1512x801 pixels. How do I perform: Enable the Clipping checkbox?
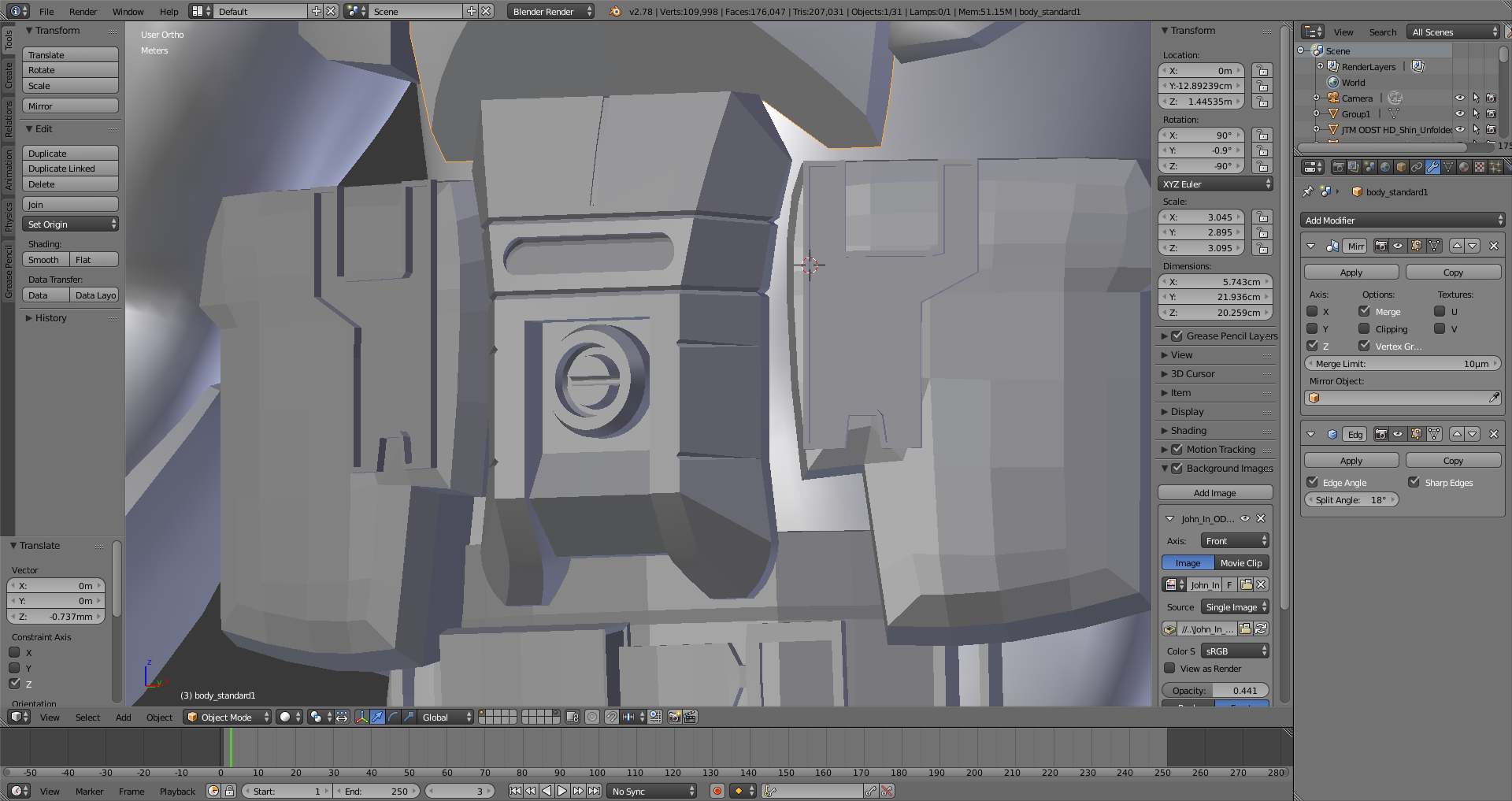tap(1364, 328)
